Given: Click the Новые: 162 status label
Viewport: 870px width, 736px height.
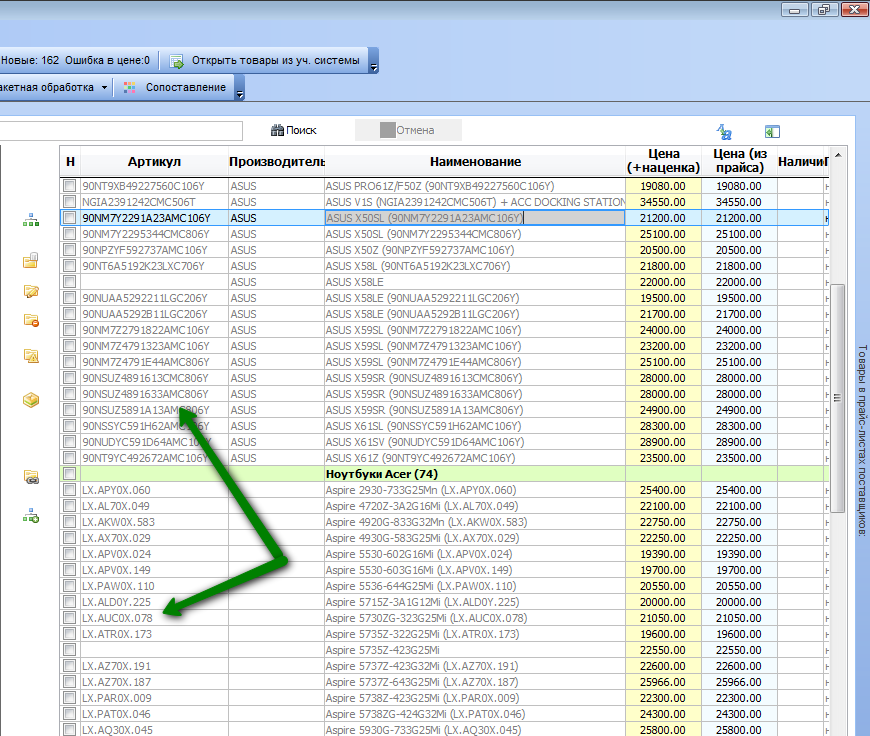Looking at the screenshot, I should [x=30, y=61].
